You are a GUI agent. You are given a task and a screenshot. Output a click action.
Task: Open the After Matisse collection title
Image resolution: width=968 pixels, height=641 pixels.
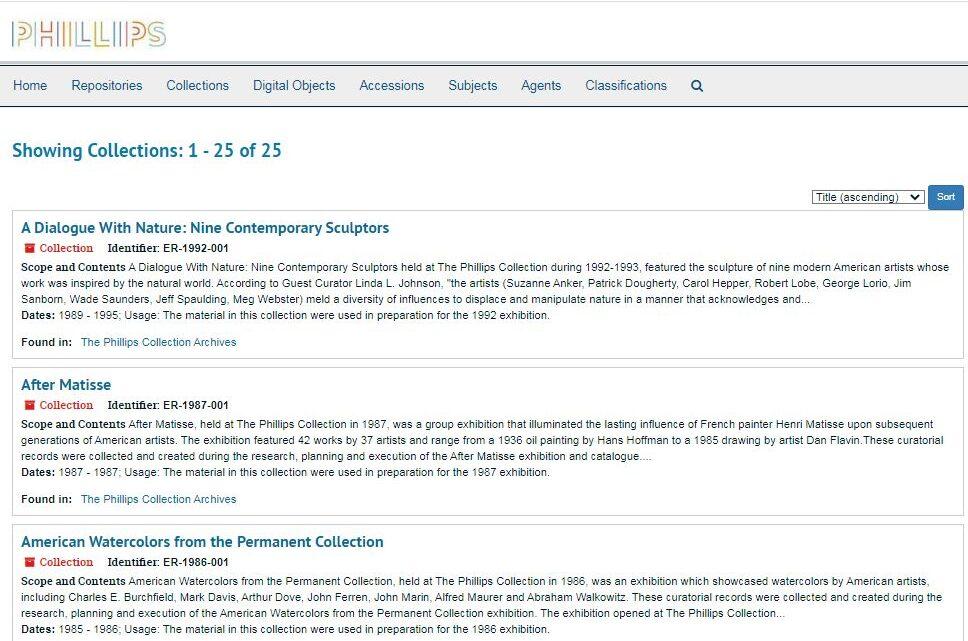pyautogui.click(x=66, y=385)
